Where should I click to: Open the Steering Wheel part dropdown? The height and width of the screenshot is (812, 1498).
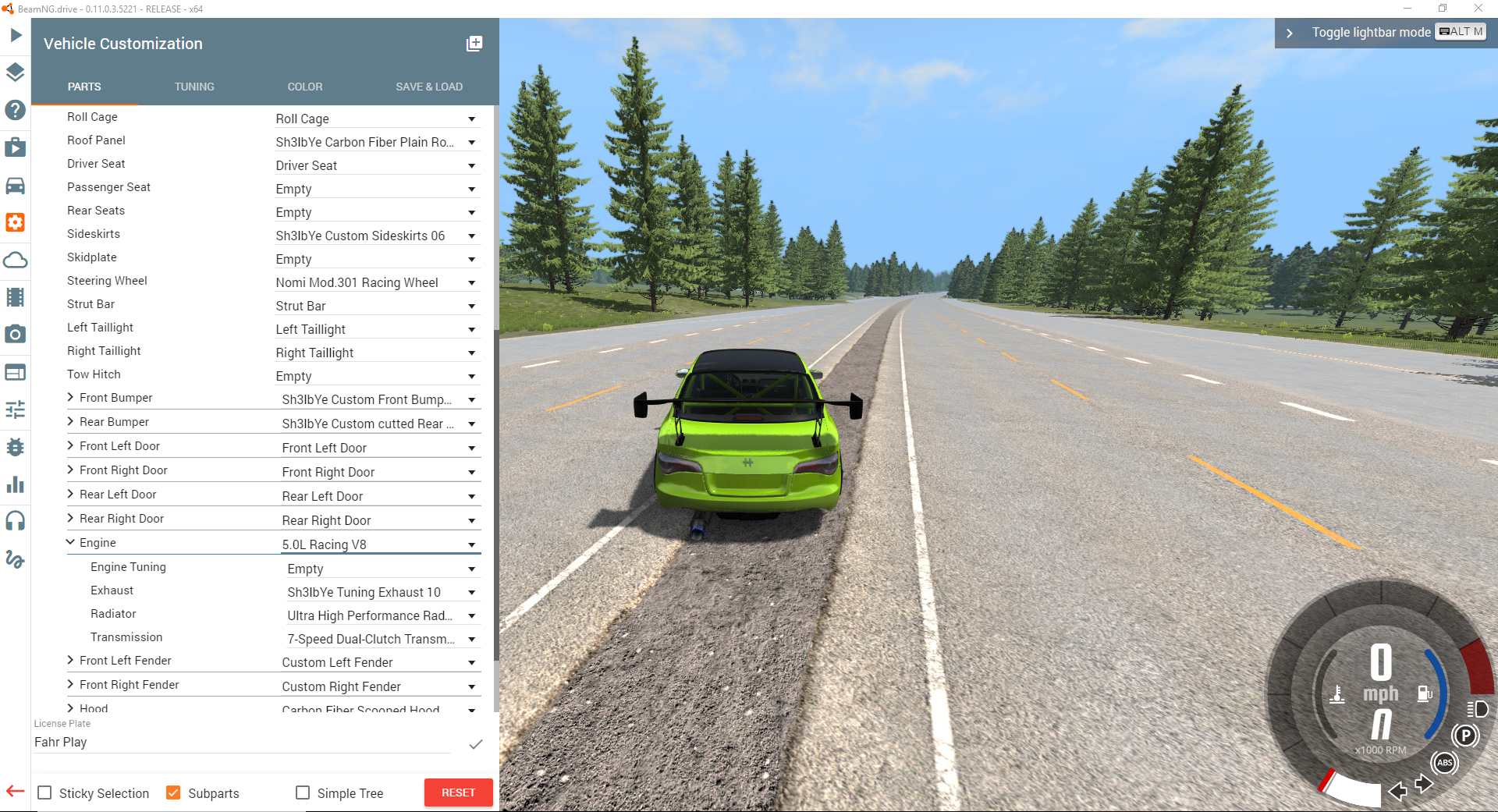tap(376, 282)
